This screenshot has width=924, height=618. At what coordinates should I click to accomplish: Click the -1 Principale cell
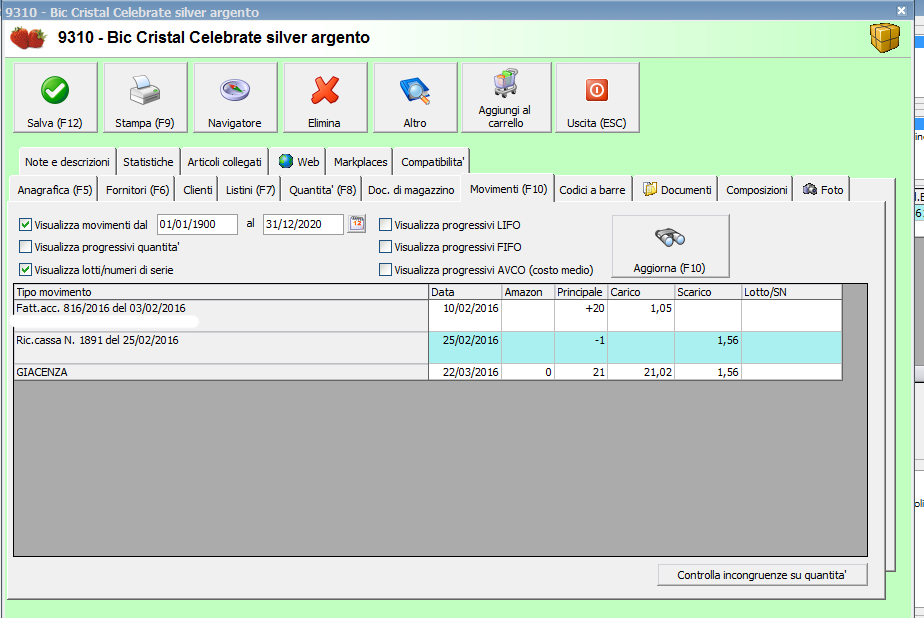(581, 348)
